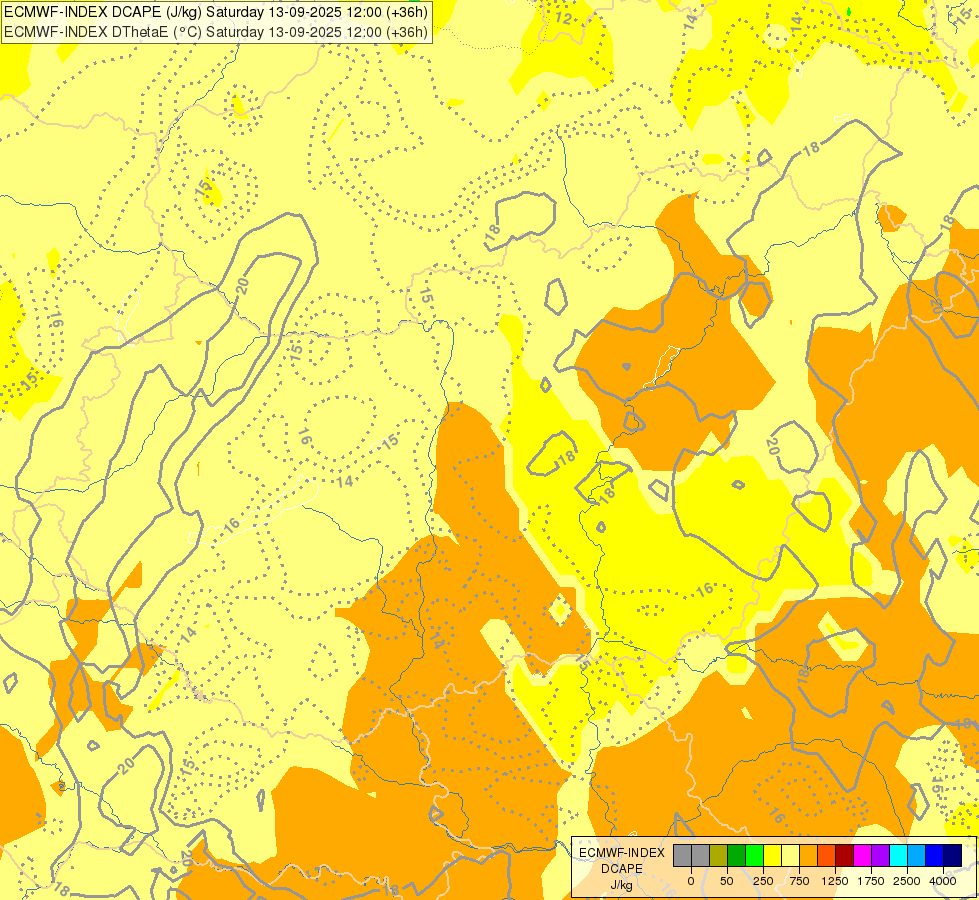
Task: Click the J/kg unit label in legend
Action: coord(621,885)
